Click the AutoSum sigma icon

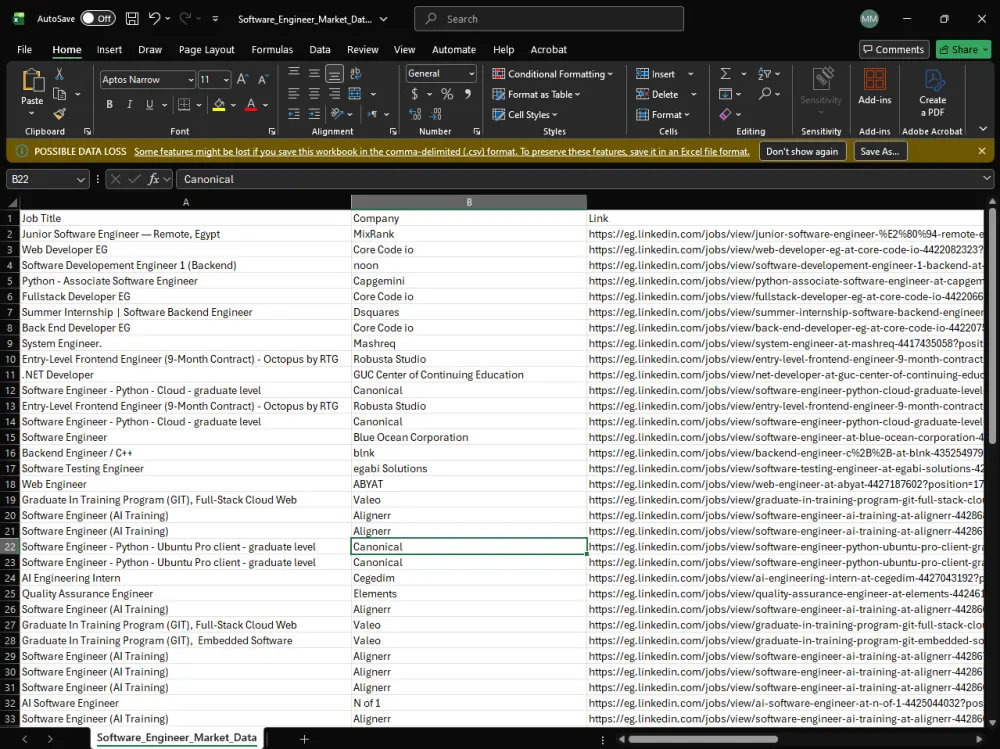[x=726, y=74]
